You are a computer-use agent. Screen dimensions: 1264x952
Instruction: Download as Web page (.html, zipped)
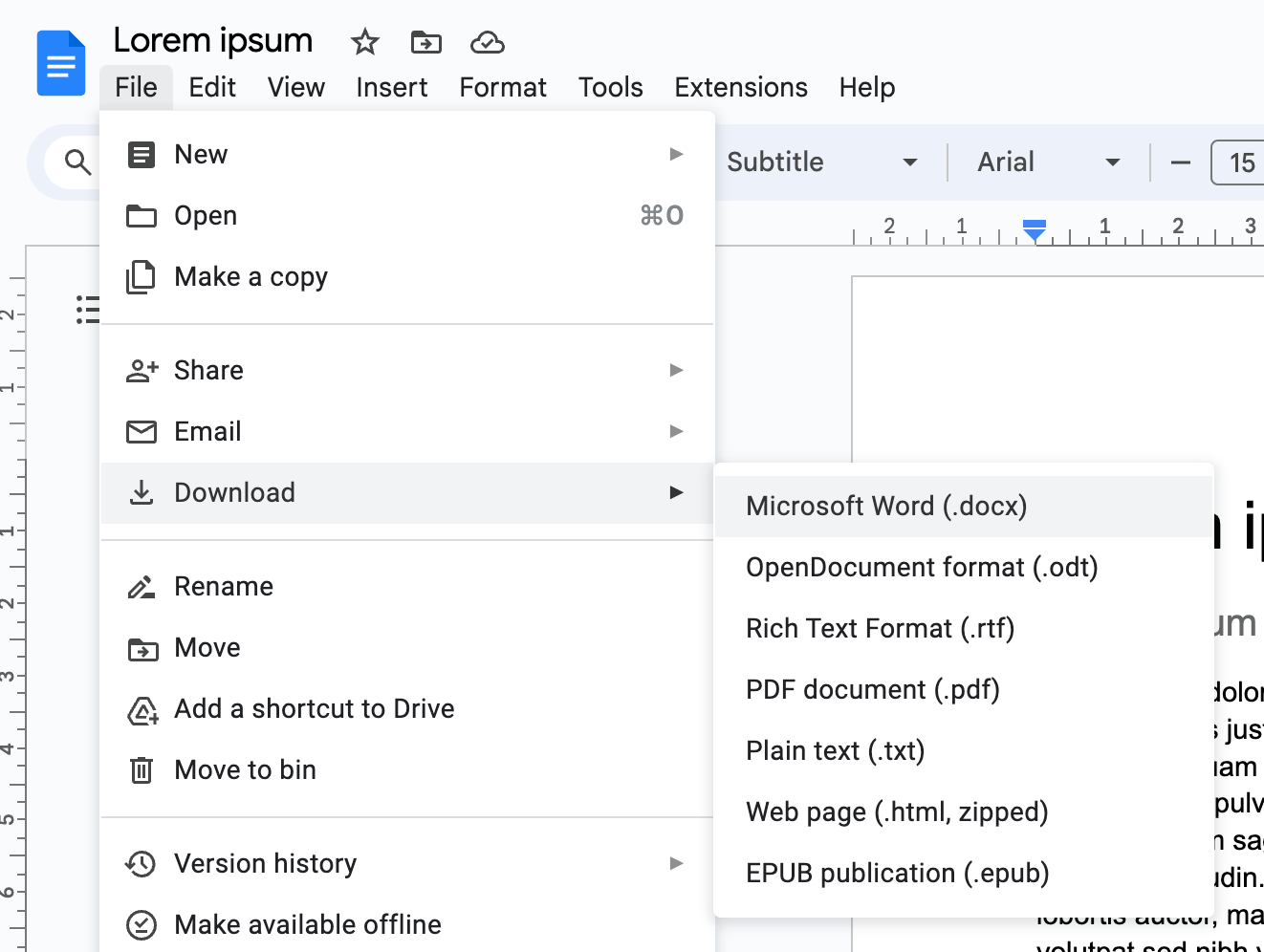964,812
